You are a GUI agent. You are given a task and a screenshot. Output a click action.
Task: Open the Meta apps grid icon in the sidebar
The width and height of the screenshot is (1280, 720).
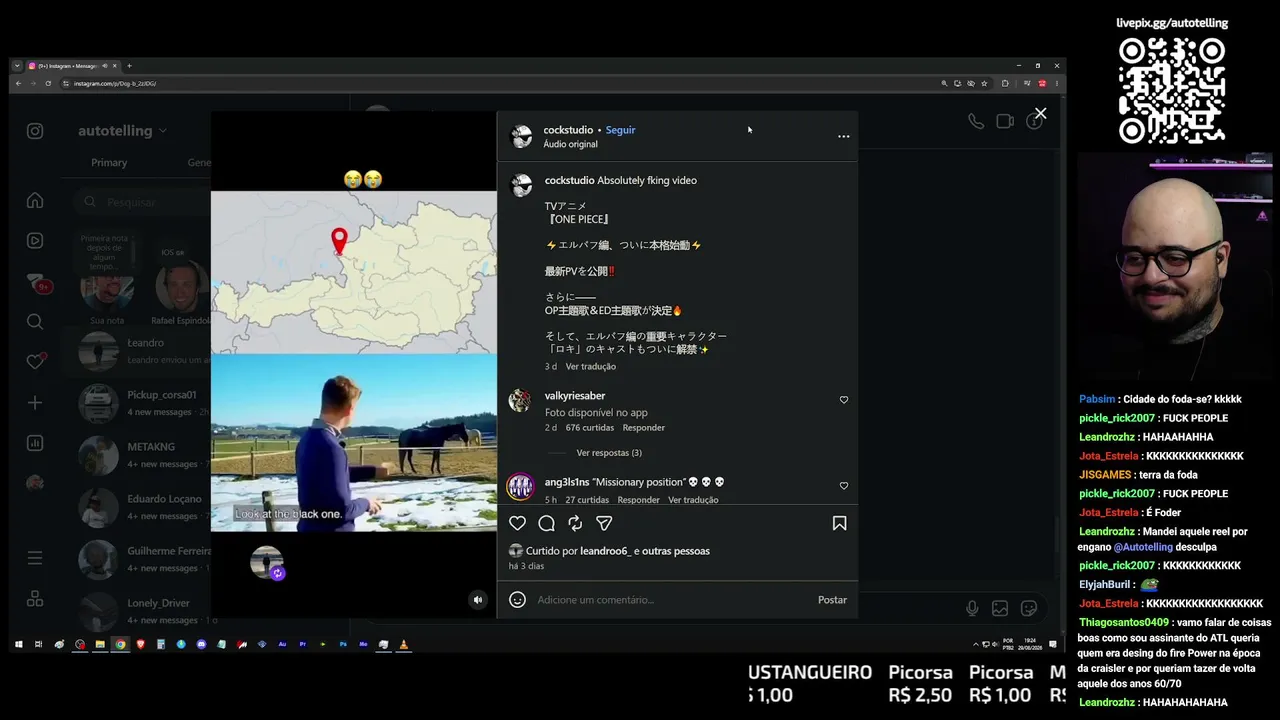(x=35, y=598)
